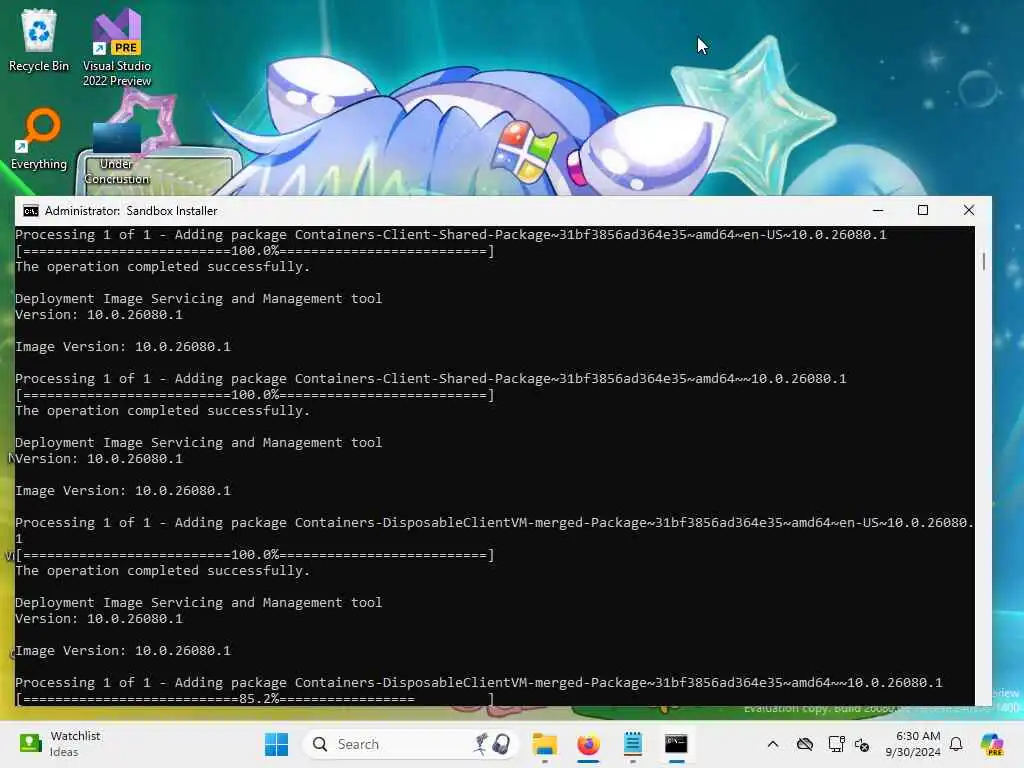
Task: Click the first 'Image Version: 10.0.26080.1' line
Action: click(x=123, y=347)
